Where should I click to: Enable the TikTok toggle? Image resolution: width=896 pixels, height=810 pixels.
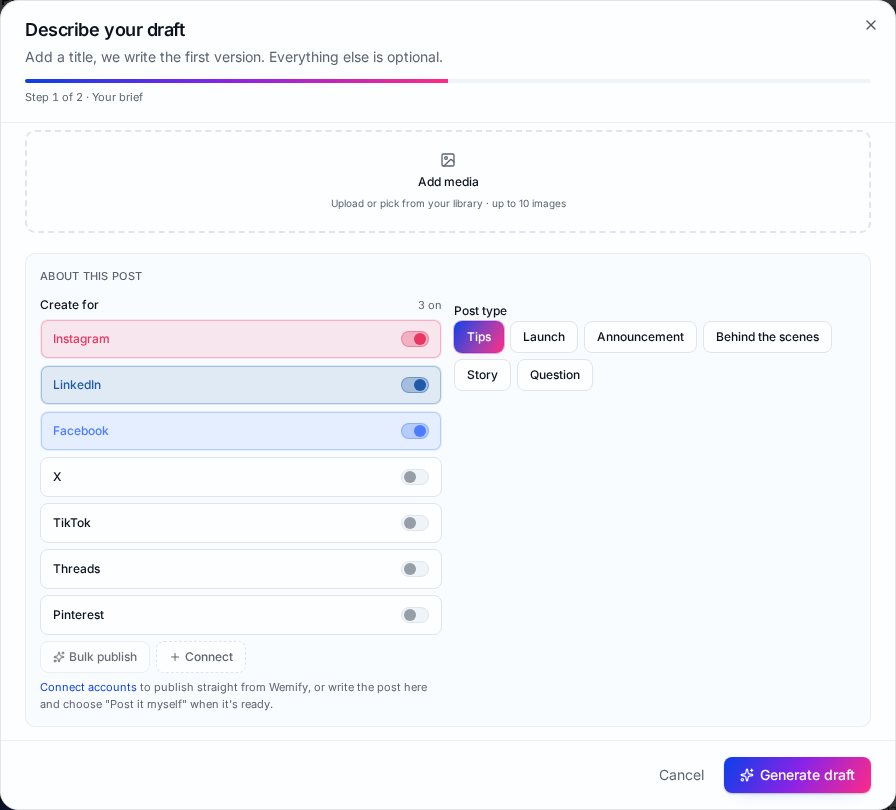click(415, 523)
